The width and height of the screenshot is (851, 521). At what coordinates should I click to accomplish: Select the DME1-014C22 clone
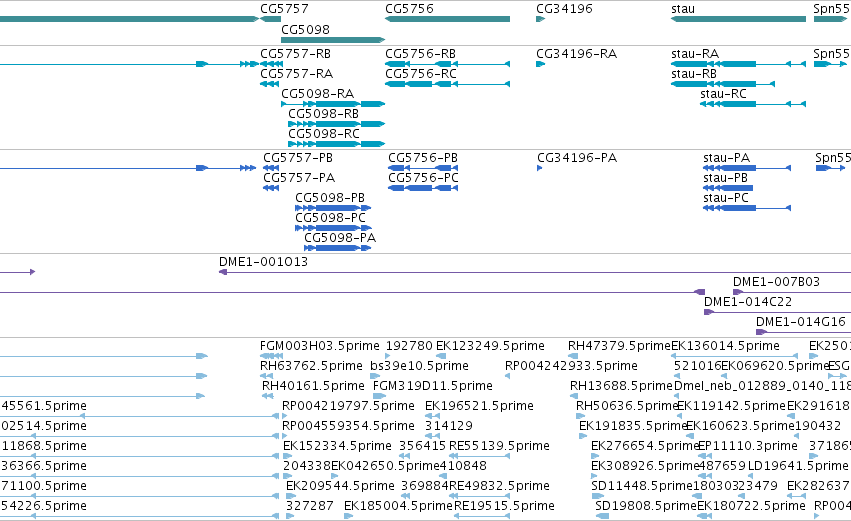pyautogui.click(x=747, y=302)
